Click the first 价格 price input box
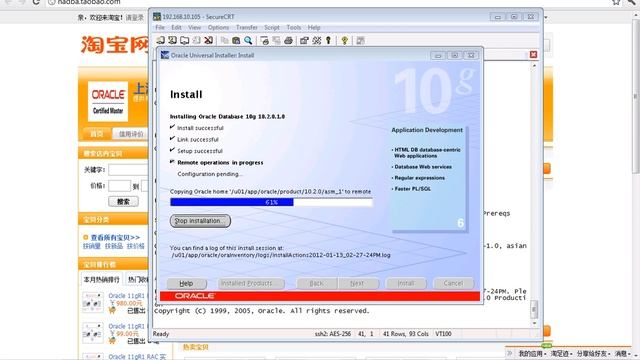640x360 pixels. [x=120, y=186]
